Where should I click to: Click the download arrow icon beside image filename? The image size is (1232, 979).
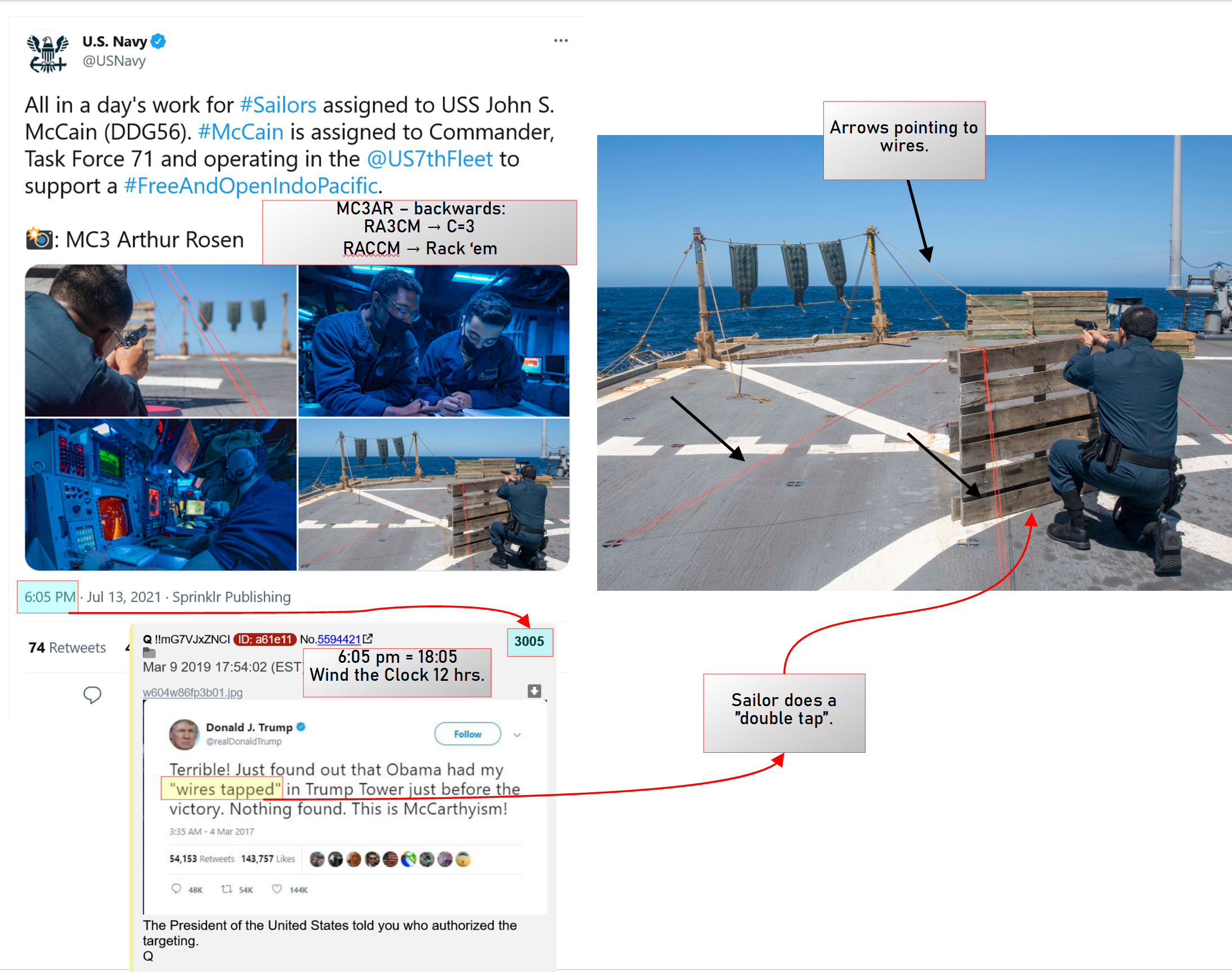[534, 691]
